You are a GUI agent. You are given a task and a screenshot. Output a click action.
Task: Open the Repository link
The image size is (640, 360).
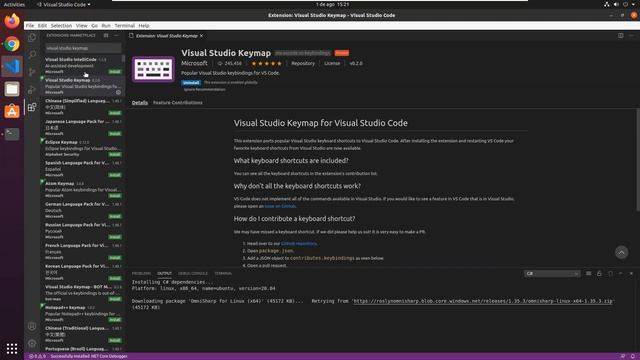[303, 63]
